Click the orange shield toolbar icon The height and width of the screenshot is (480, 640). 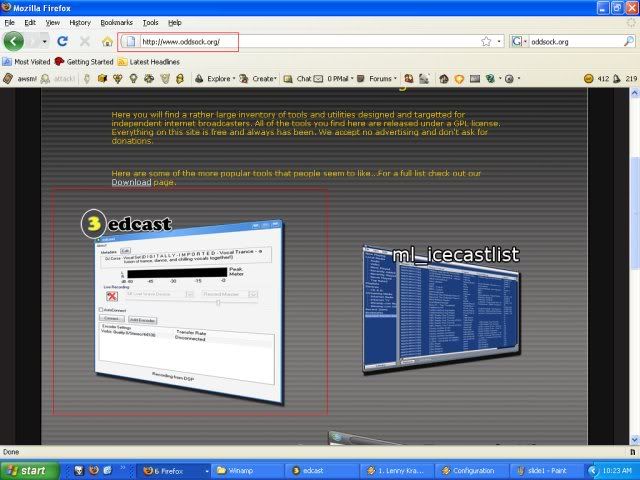click(459, 79)
